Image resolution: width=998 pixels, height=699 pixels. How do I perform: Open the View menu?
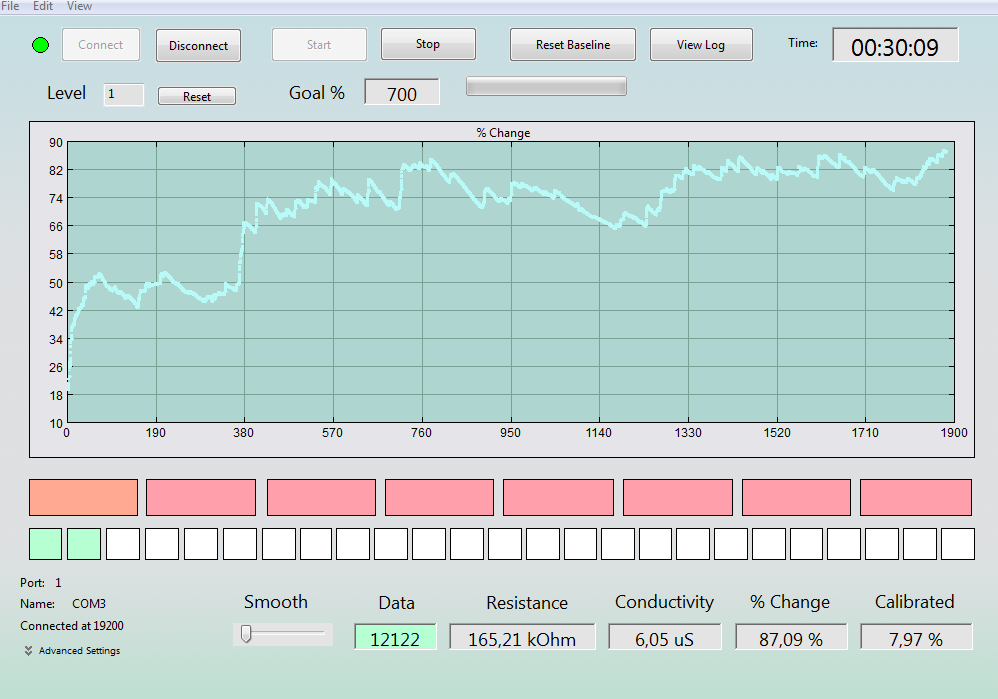(x=79, y=6)
